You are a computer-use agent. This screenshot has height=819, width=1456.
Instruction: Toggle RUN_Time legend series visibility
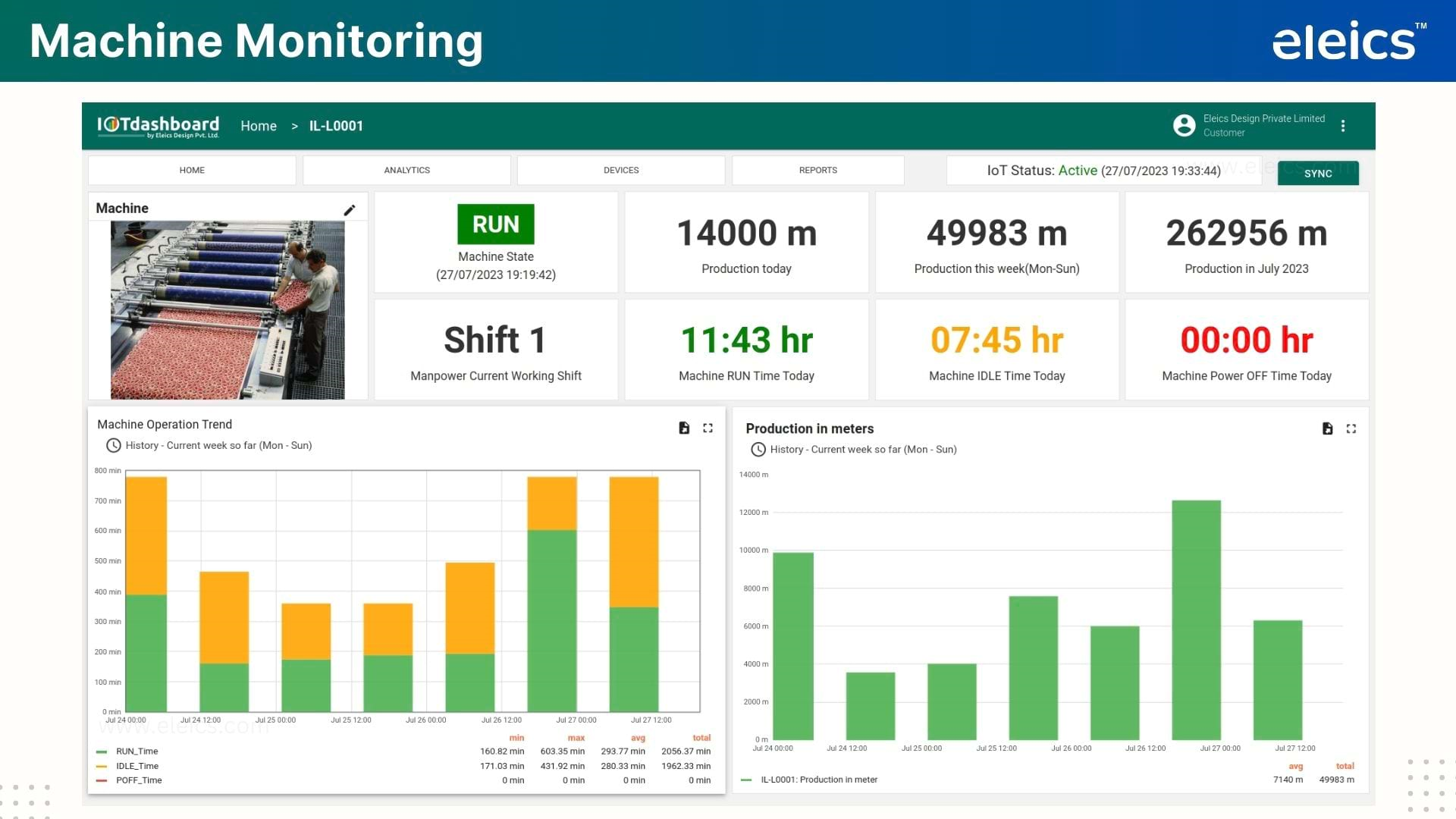[x=136, y=752]
